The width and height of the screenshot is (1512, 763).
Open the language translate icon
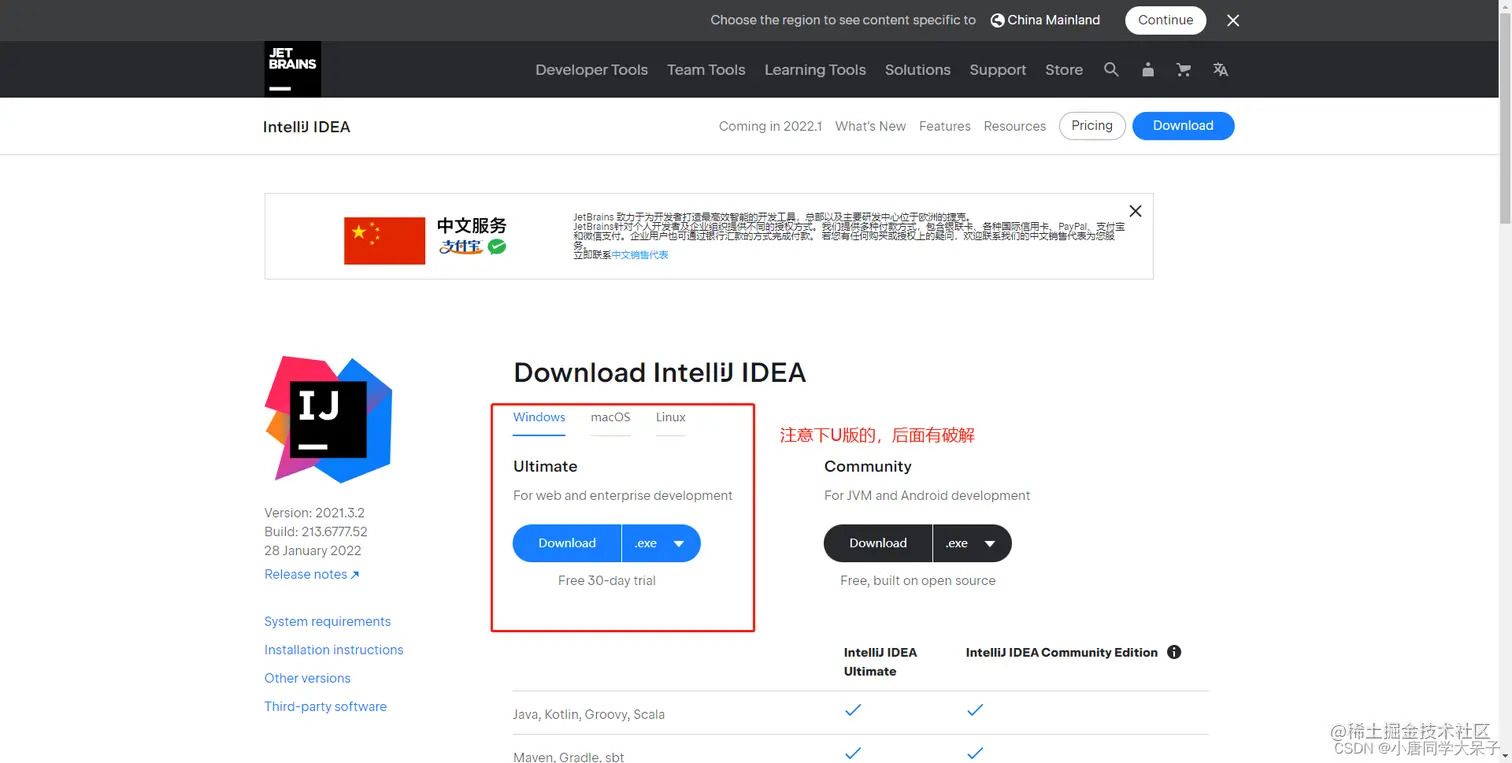tap(1220, 69)
